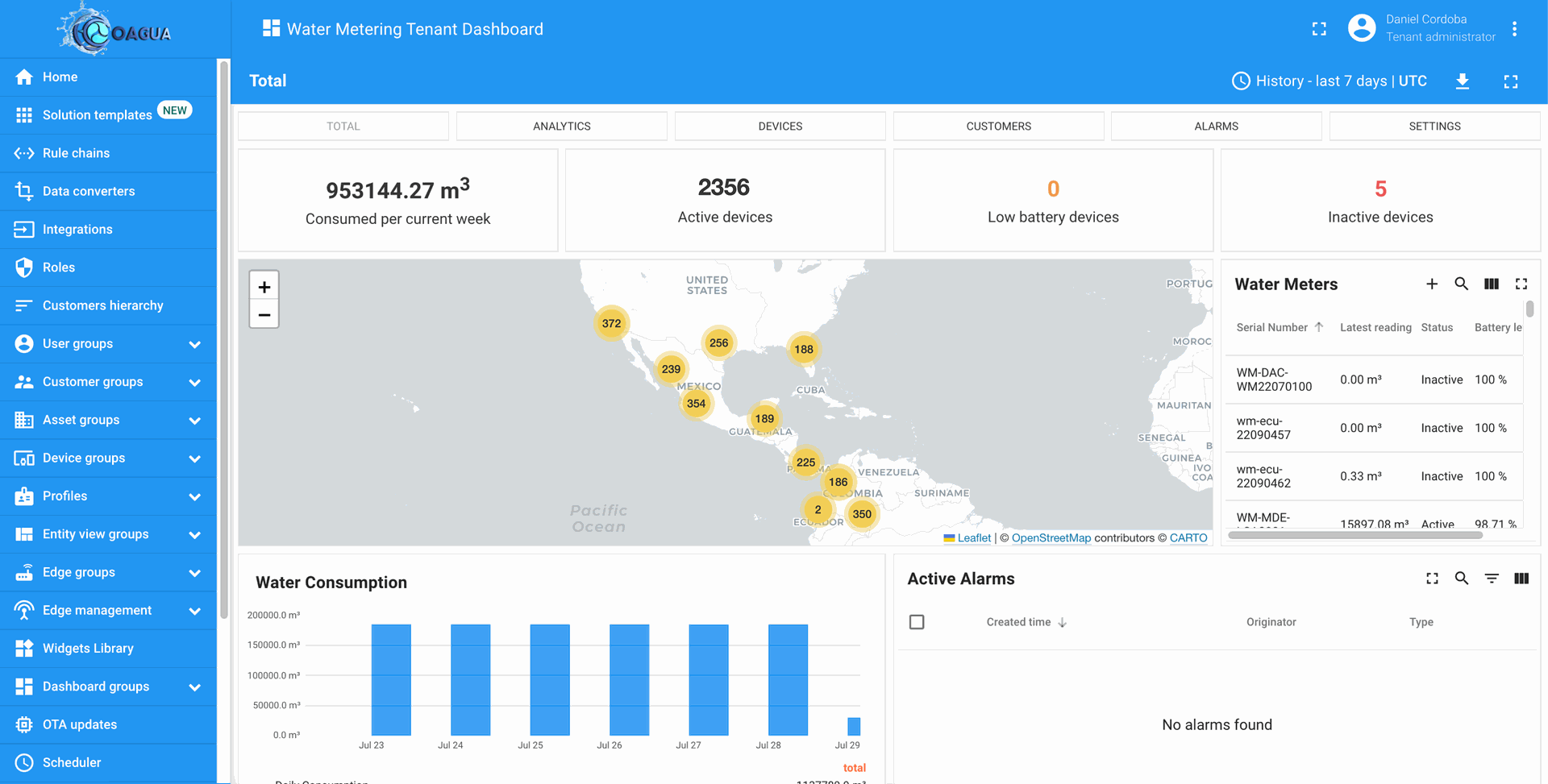Image resolution: width=1548 pixels, height=784 pixels.
Task: Expand the Device groups chevron
Action: coord(194,458)
